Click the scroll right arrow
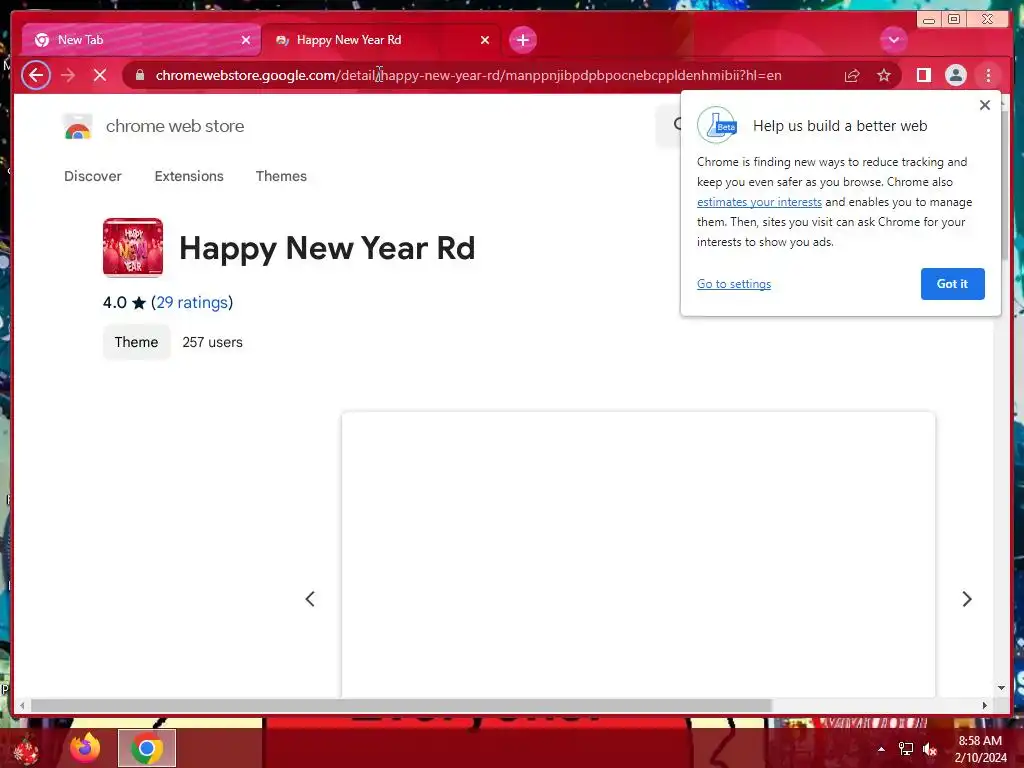The width and height of the screenshot is (1024, 768). 985,705
